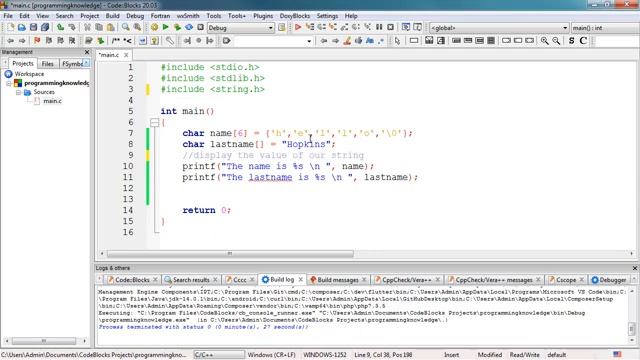Click the pointer selection tool icon
Viewport: 640px width, 360px height.
pyautogui.click(x=398, y=40)
